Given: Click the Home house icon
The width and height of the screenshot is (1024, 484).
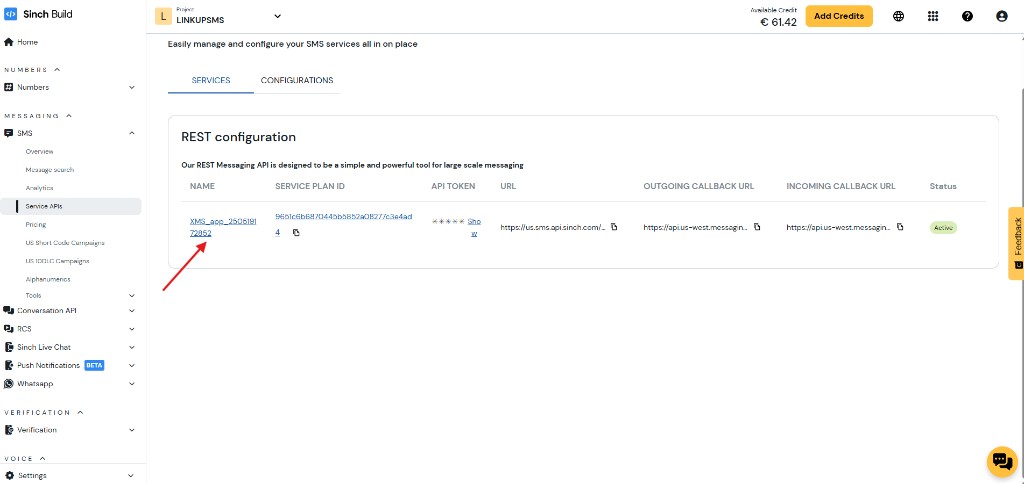Looking at the screenshot, I should point(8,42).
